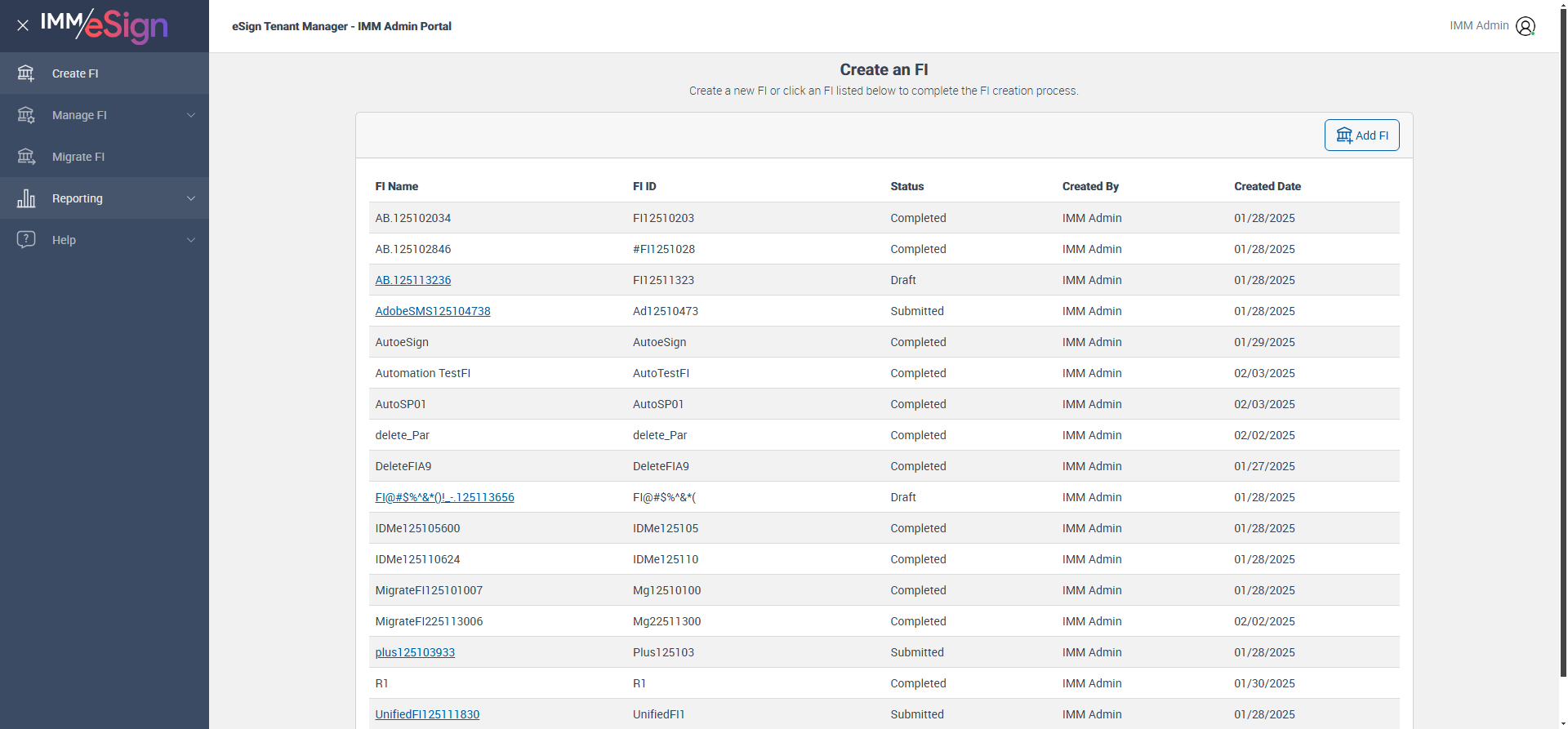Select Migrate FI in sidebar
1568x729 pixels.
[x=78, y=157]
